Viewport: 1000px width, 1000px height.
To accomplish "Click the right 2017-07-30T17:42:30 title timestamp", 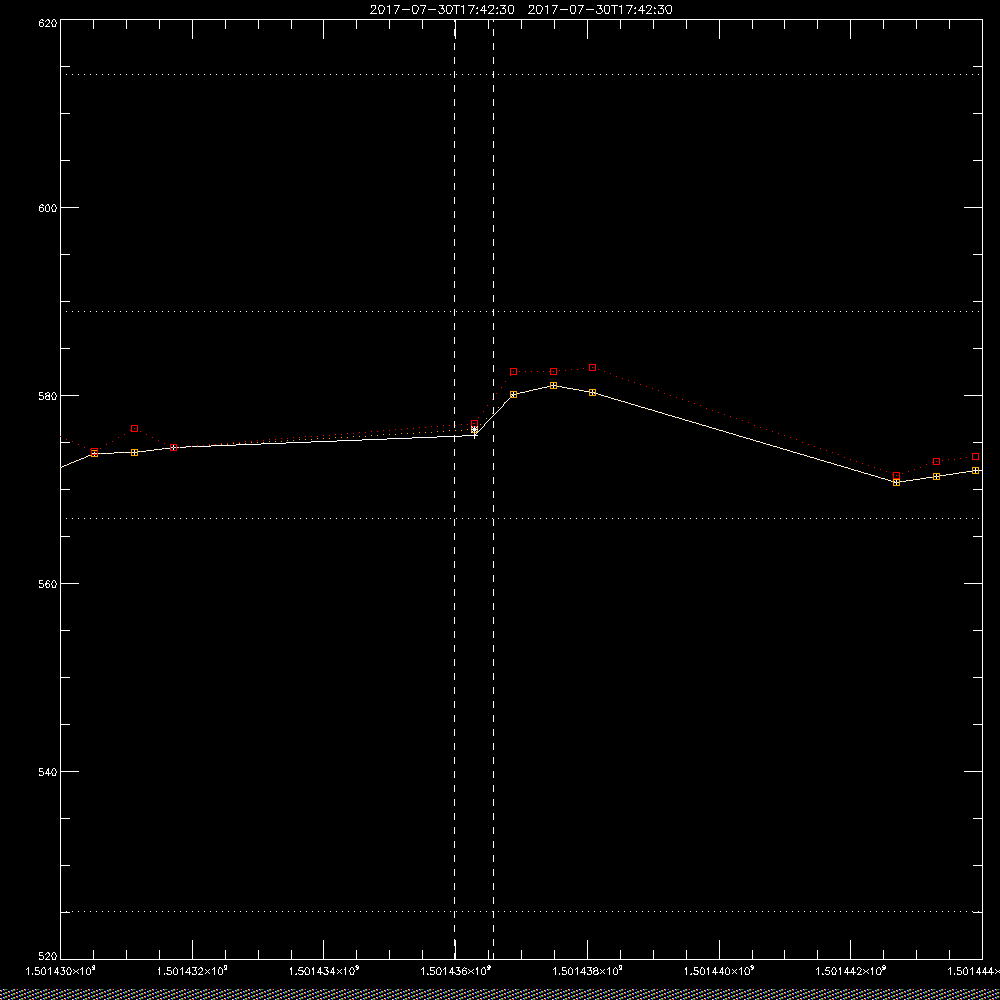I will (x=600, y=10).
